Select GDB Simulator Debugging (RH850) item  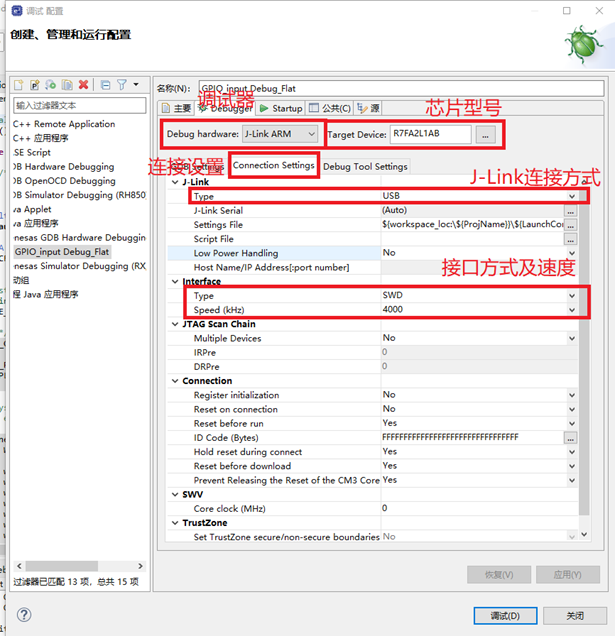click(x=80, y=195)
